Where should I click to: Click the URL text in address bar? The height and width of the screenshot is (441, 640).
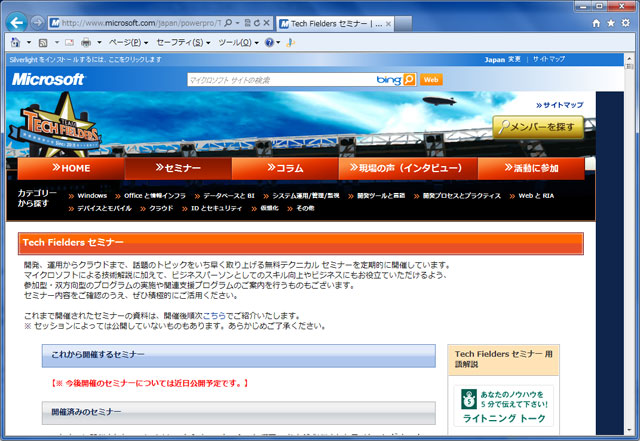coord(141,23)
